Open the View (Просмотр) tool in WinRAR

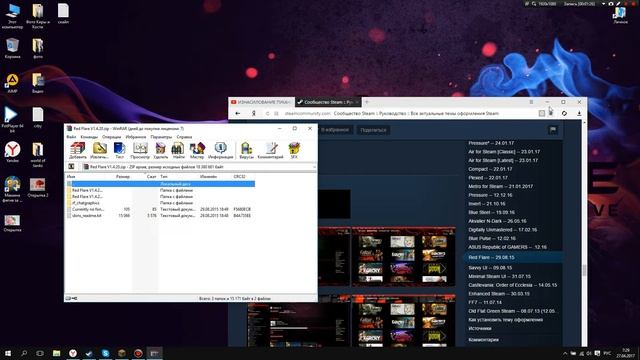point(140,150)
